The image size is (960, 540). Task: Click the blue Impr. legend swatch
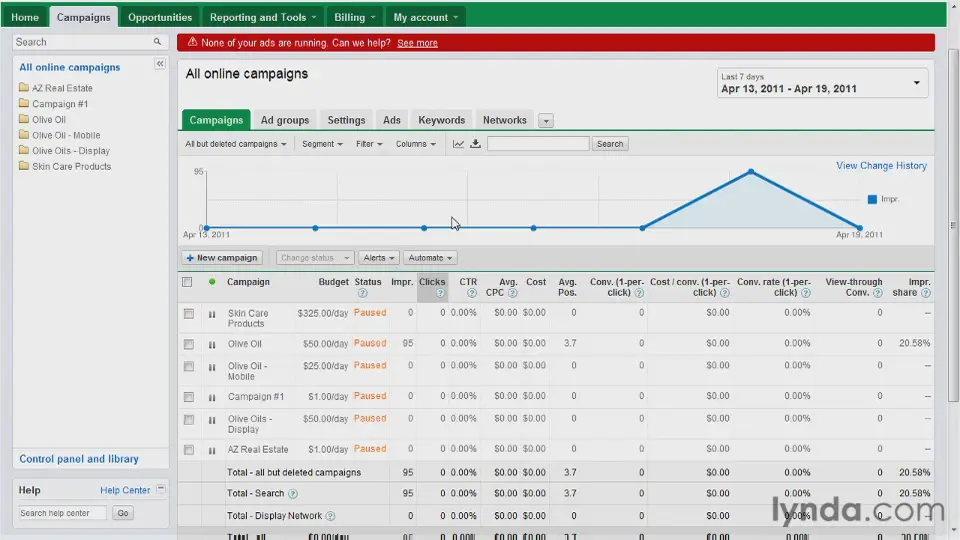click(x=872, y=199)
